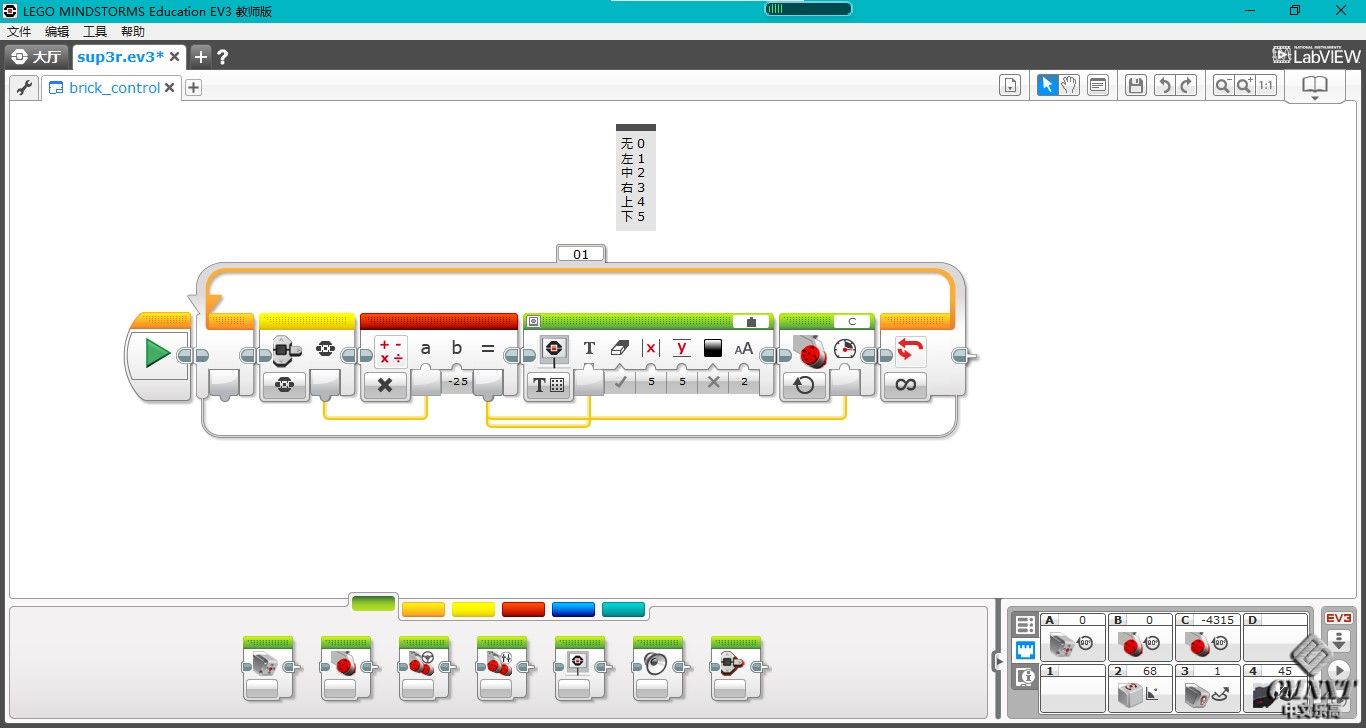Select the red Data Operations palette tab
The height and width of the screenshot is (728, 1366).
[523, 609]
